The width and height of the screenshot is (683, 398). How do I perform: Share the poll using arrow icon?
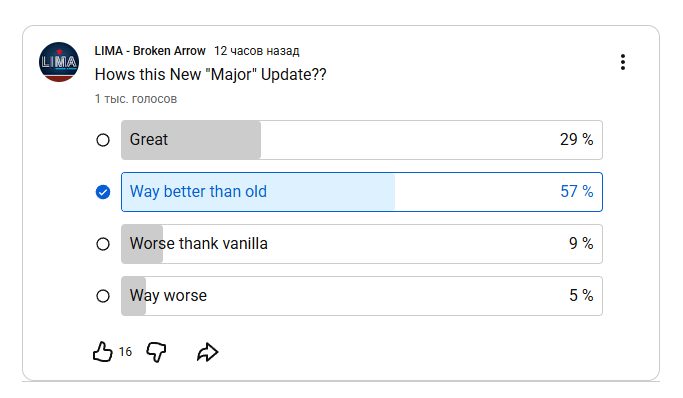point(208,352)
